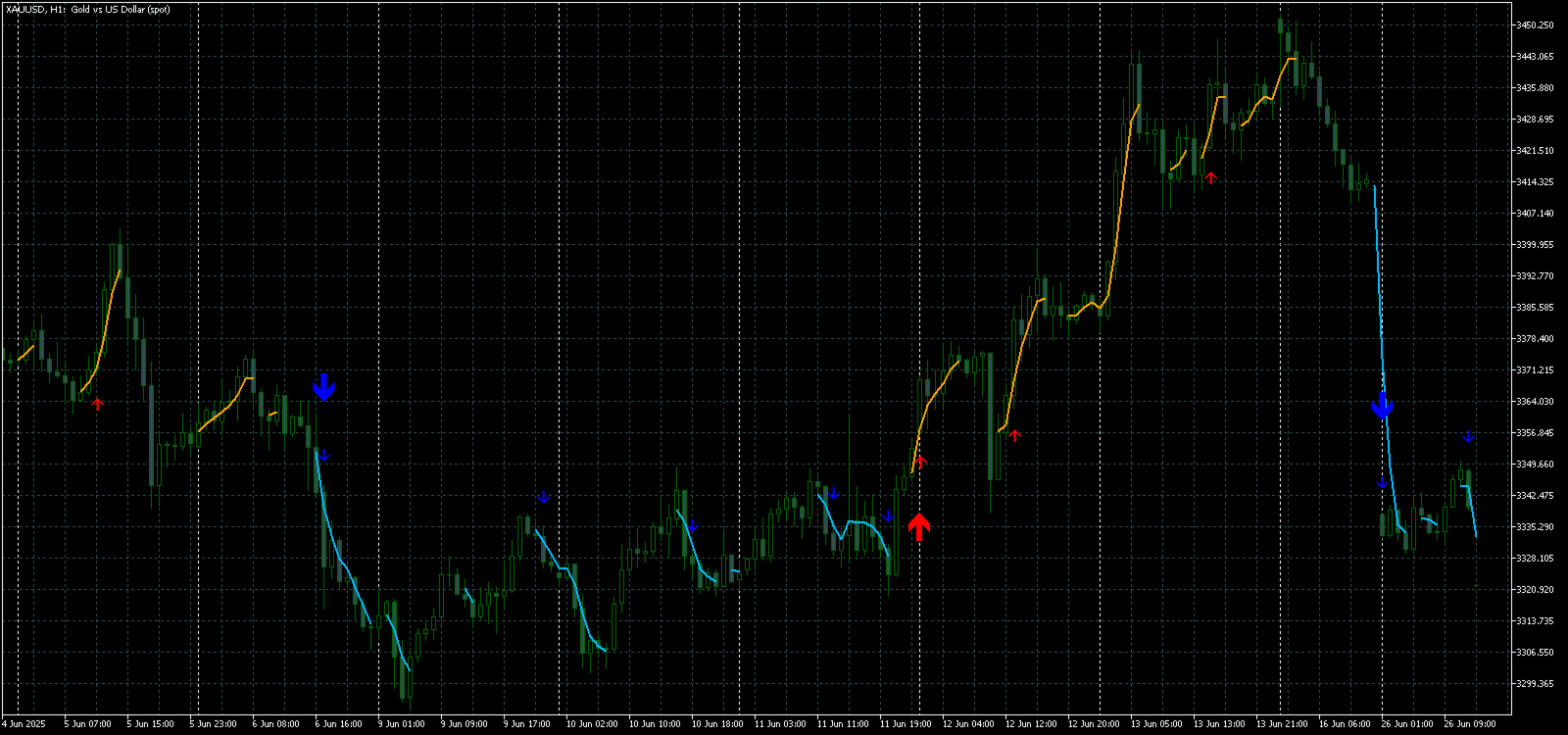
Task: Click the 3414.325 price label
Action: coord(1535,182)
